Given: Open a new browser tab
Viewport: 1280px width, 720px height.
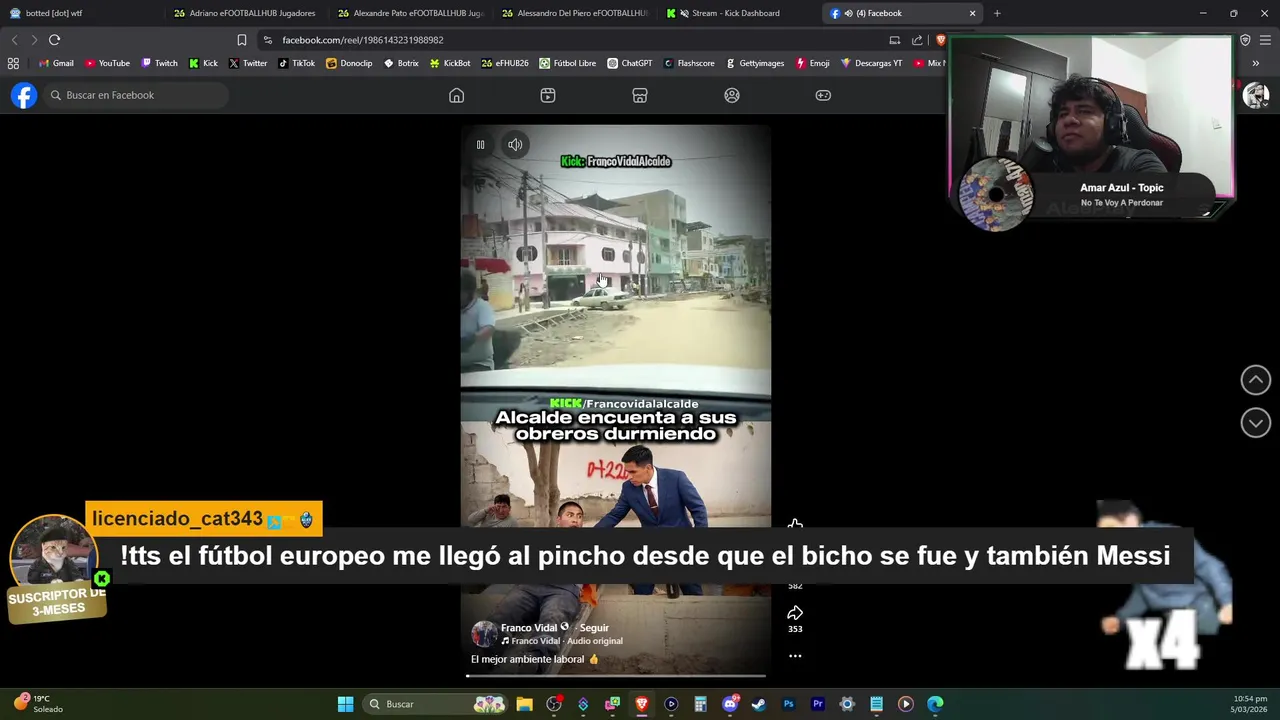Looking at the screenshot, I should coord(997,13).
